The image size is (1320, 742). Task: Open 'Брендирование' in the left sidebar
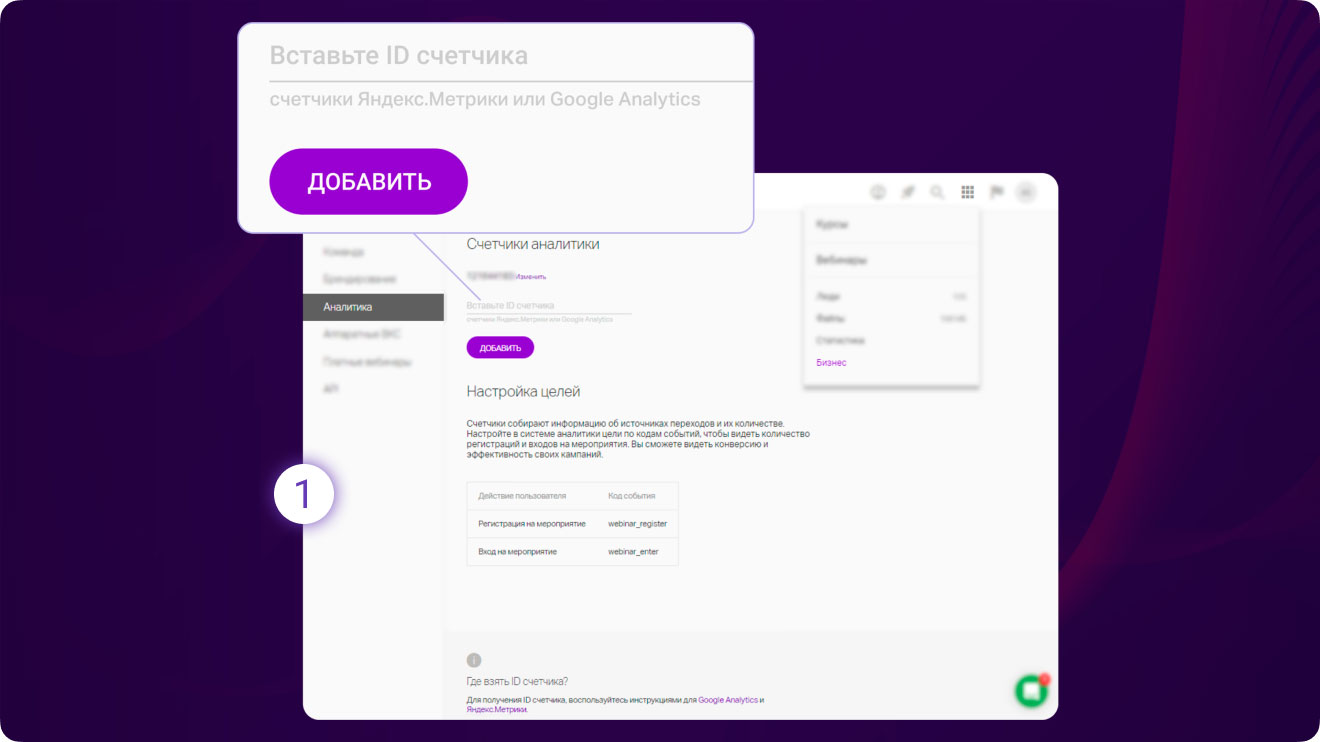click(x=359, y=279)
